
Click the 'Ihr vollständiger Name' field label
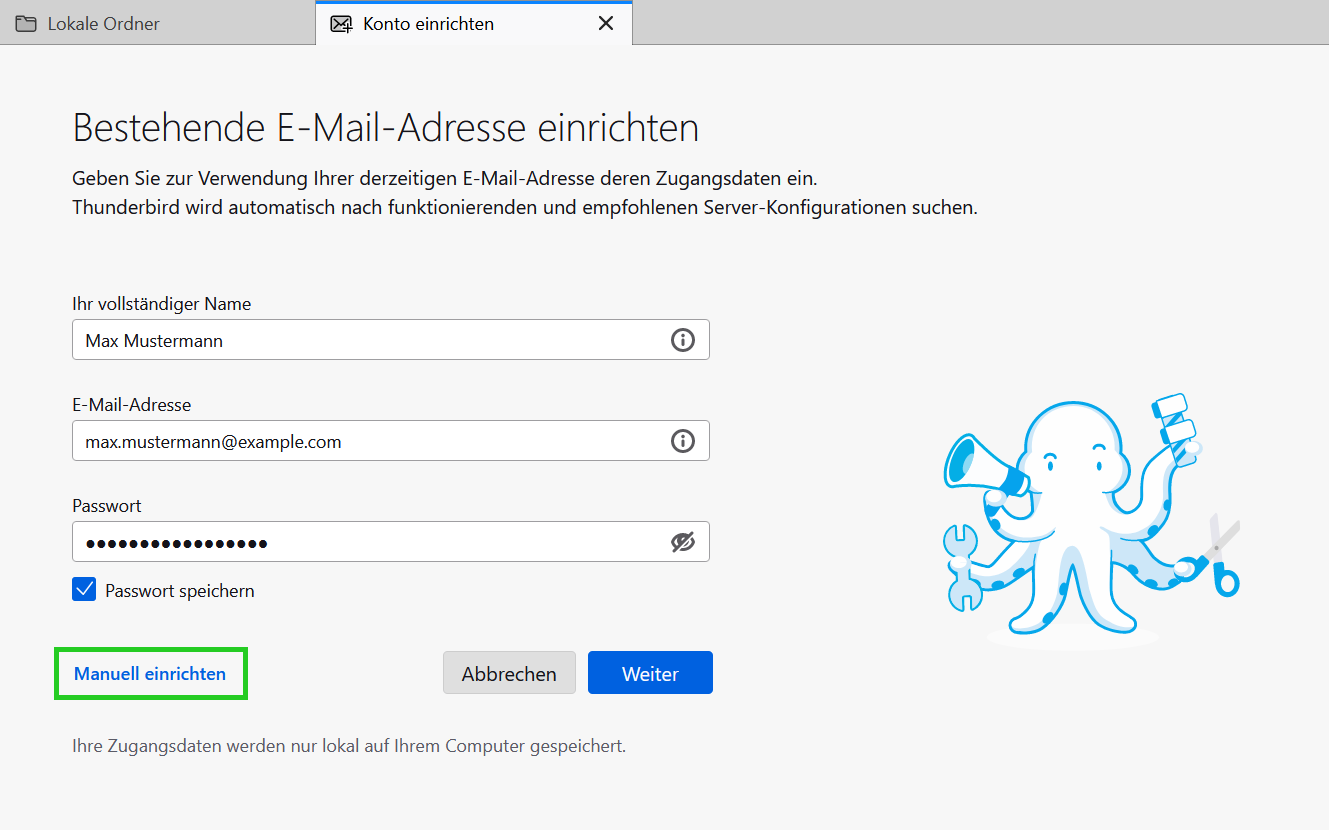point(162,303)
